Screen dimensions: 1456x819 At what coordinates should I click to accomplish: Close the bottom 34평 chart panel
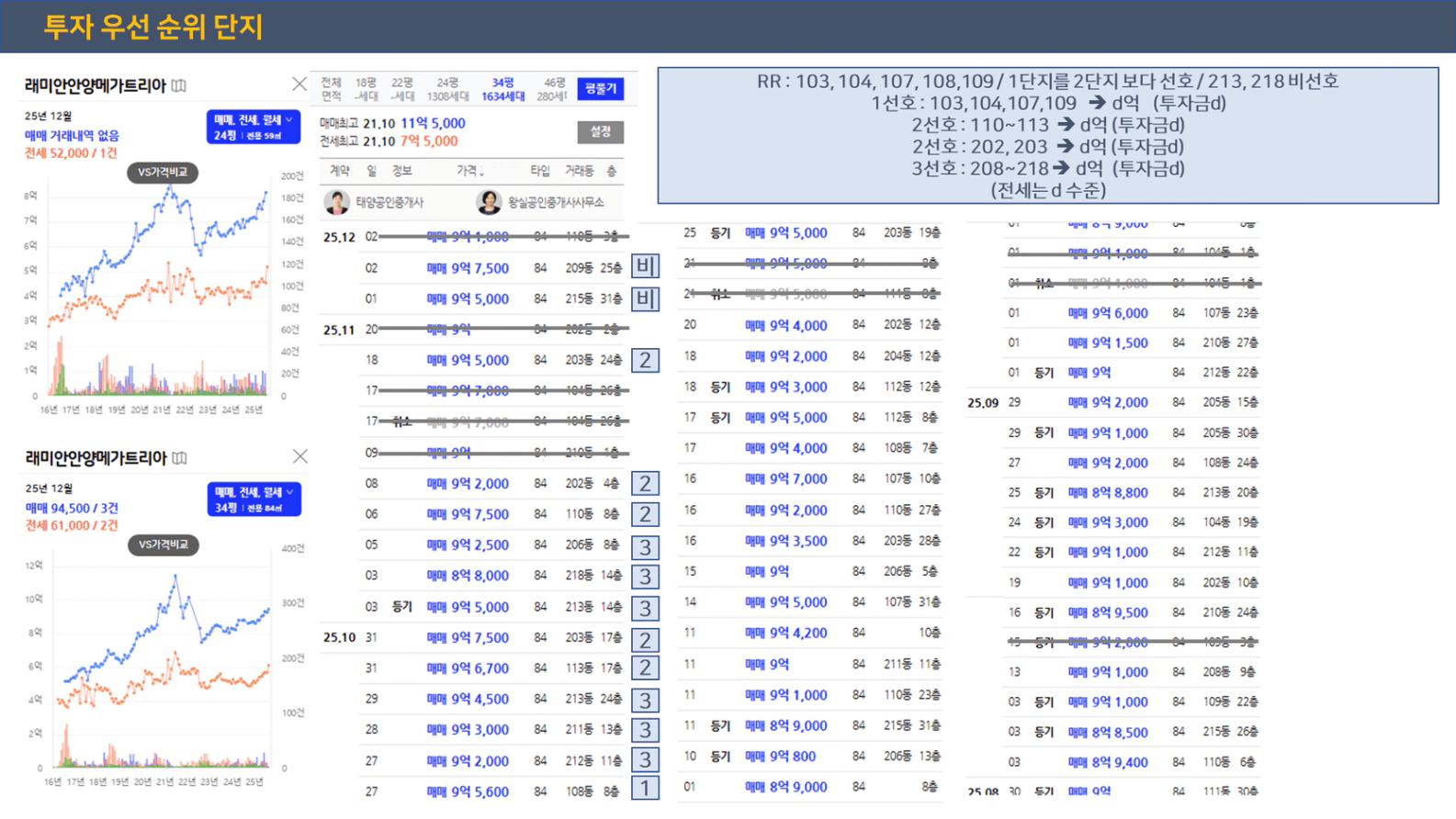[299, 456]
